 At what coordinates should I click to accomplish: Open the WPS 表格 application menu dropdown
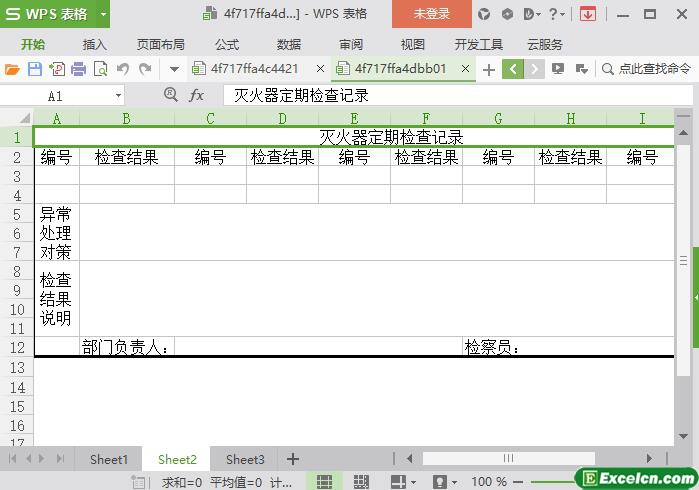[103, 14]
